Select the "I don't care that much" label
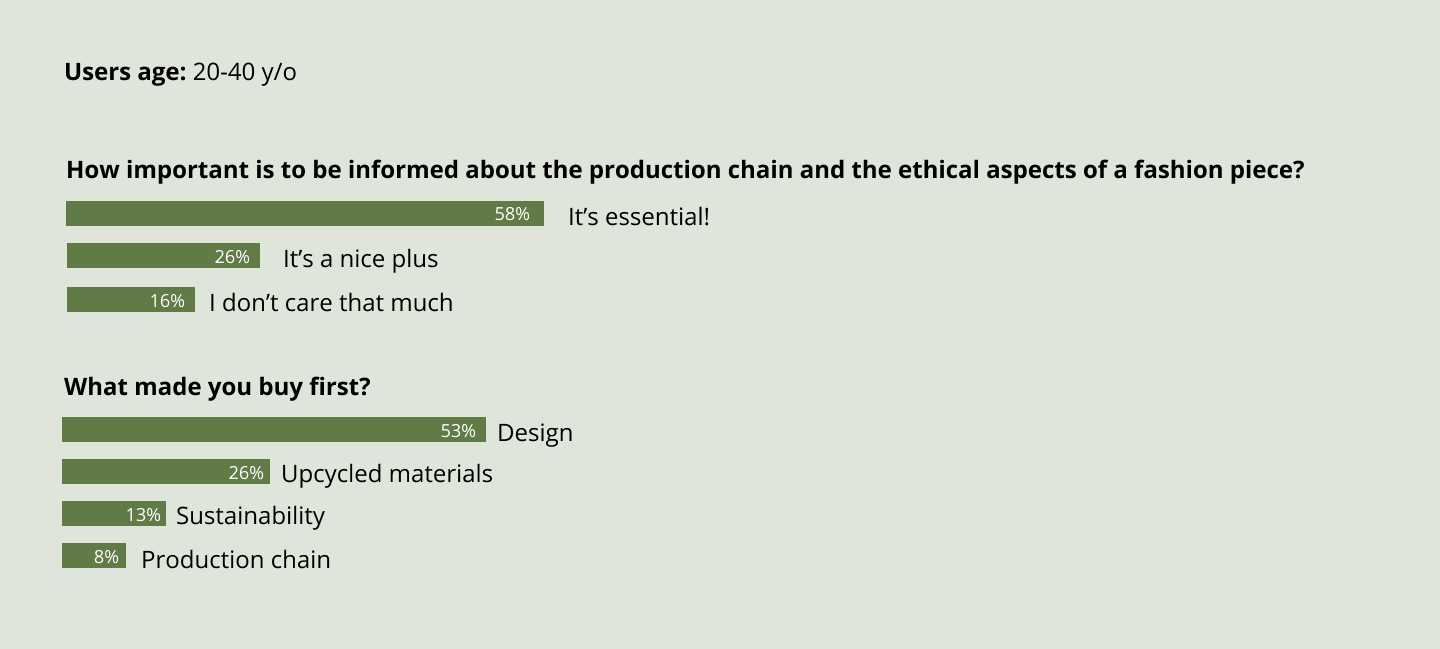Screen dimensions: 1440x649 pyautogui.click(x=331, y=303)
